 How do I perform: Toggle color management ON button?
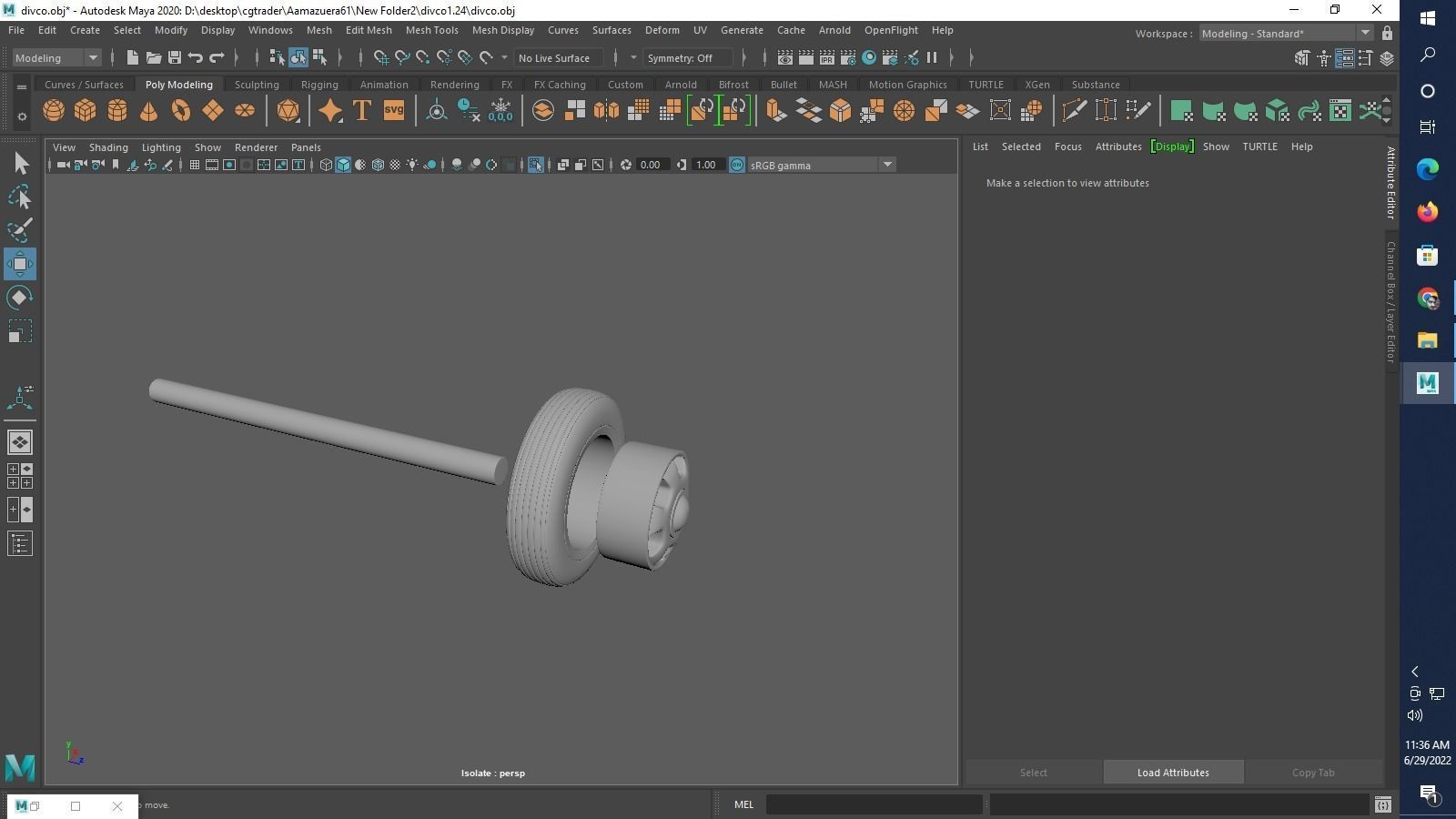click(737, 165)
